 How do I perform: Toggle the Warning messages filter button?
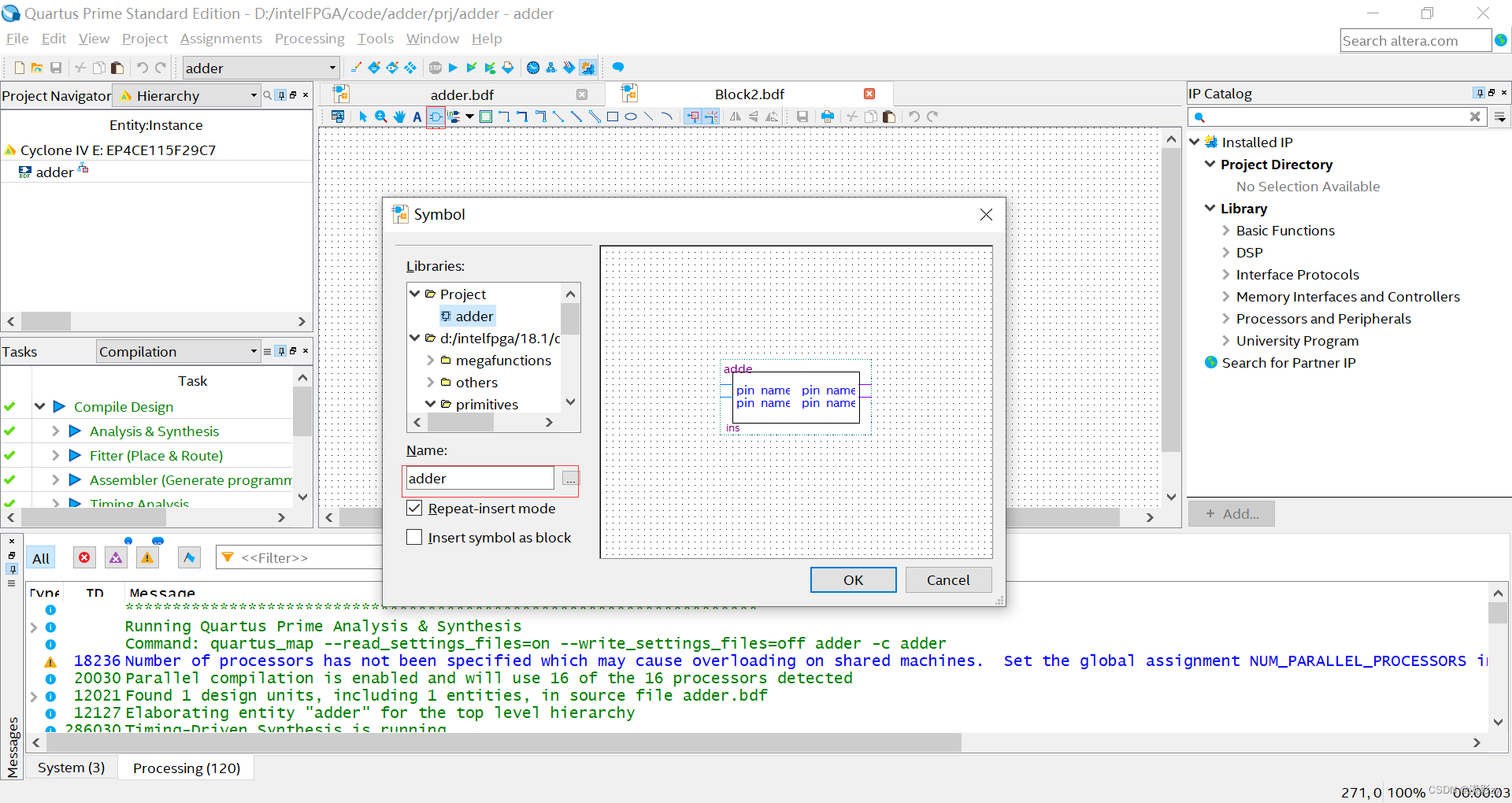pyautogui.click(x=147, y=557)
